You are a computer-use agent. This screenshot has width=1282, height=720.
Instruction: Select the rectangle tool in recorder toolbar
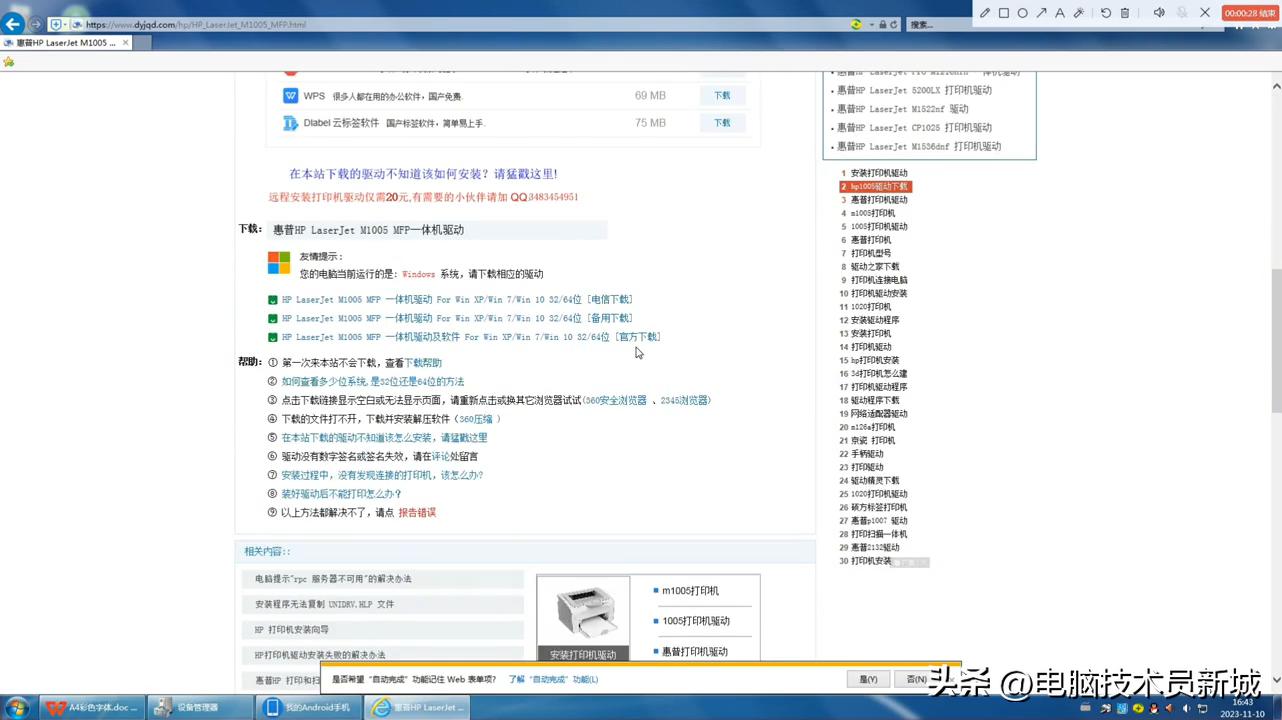coord(1004,13)
